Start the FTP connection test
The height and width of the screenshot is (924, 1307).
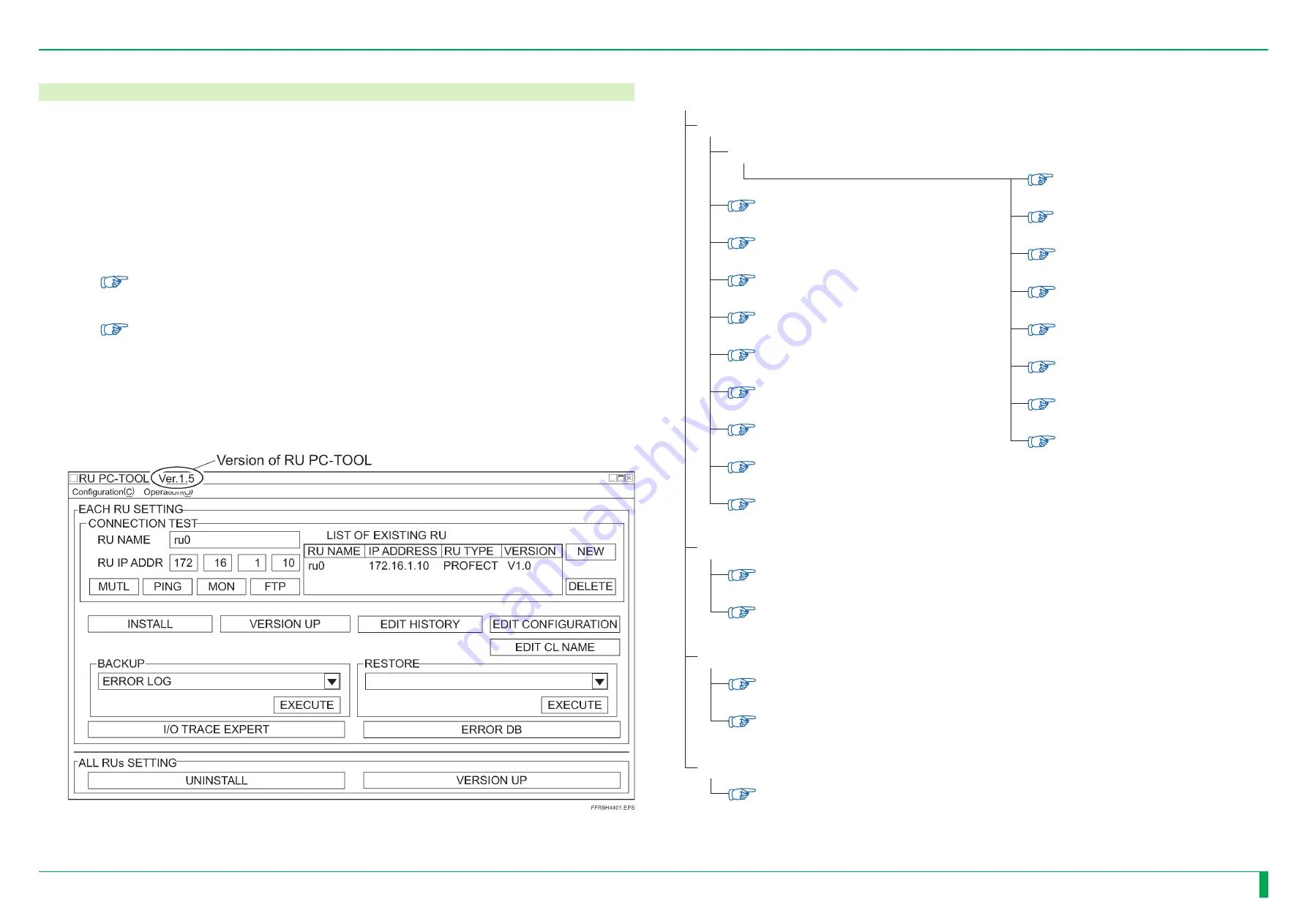click(275, 587)
